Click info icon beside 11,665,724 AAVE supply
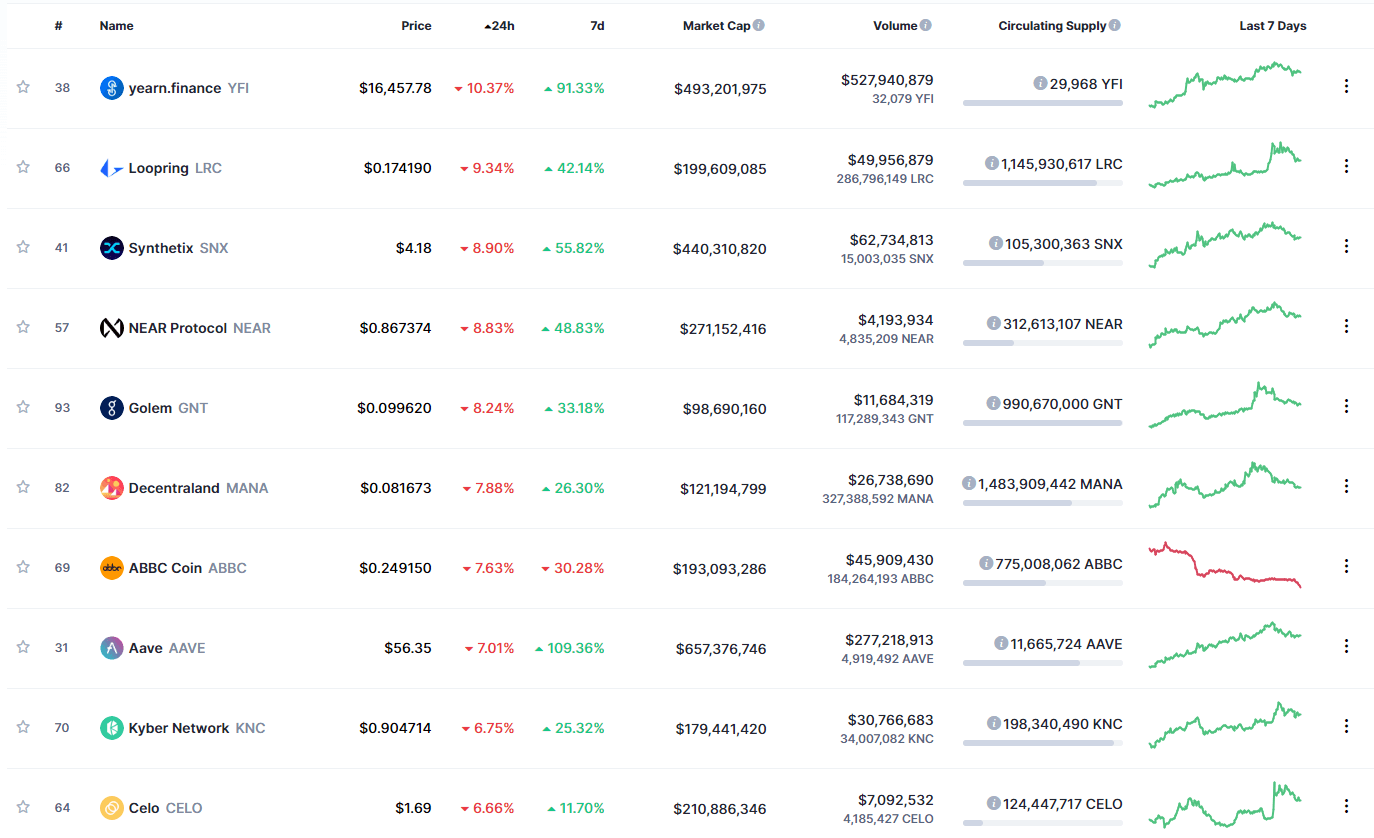 pyautogui.click(x=1001, y=643)
